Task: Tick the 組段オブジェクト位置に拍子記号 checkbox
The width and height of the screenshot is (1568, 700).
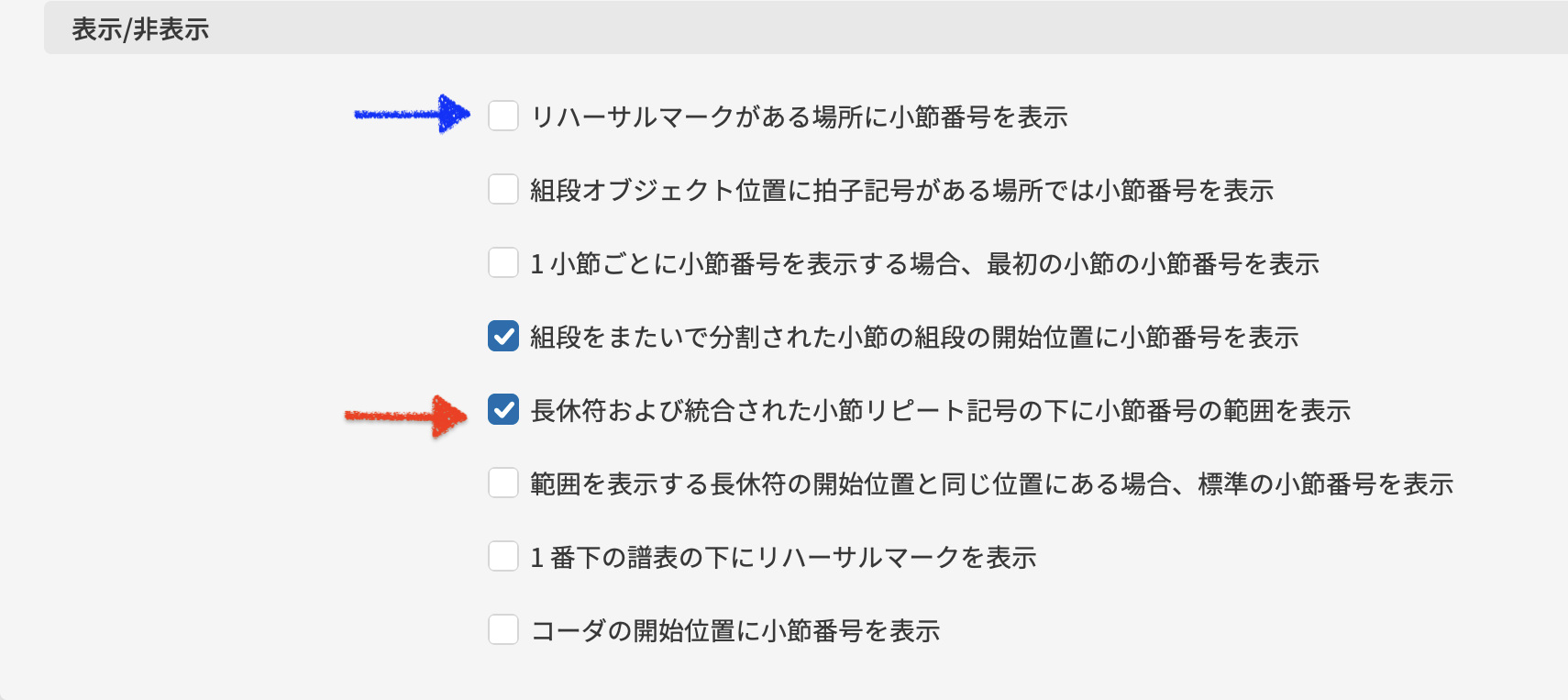Action: click(x=503, y=190)
